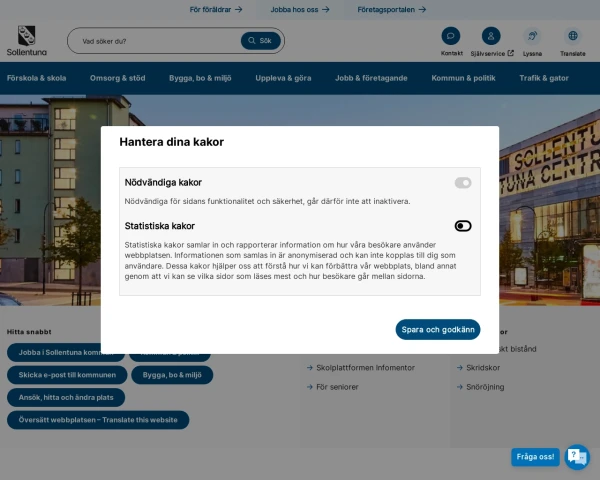Viewport: 600px width, 480px height.
Task: Click the Nödvändiga kakor toggle
Action: (x=462, y=183)
